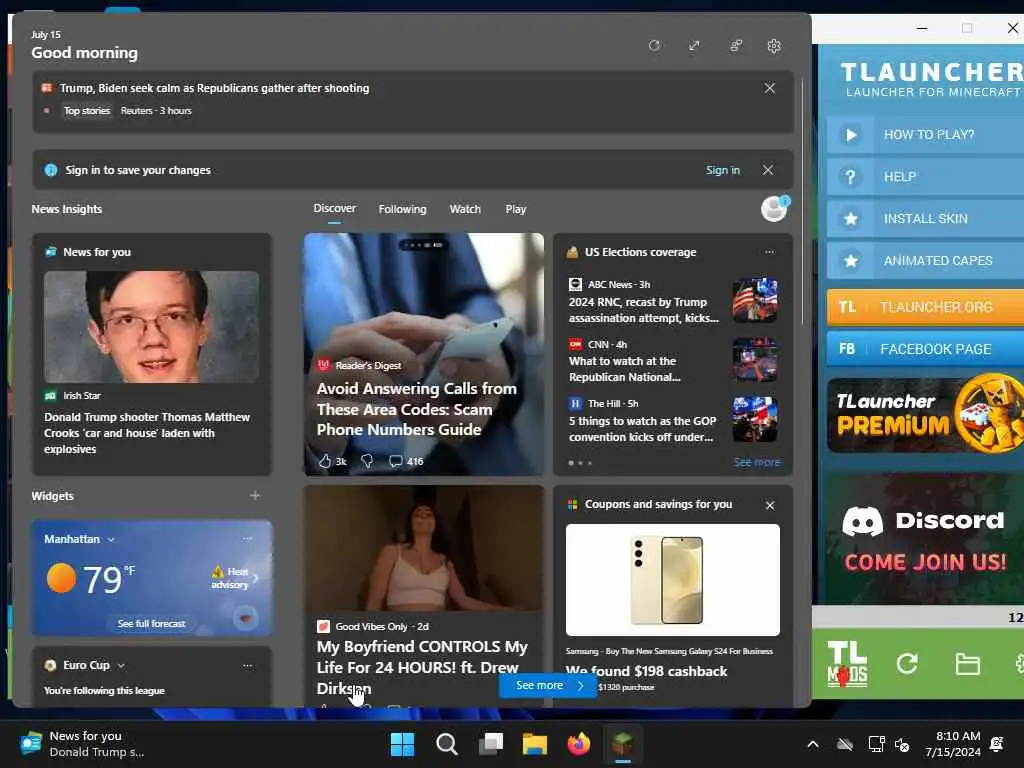Screen dimensions: 1024x768
Task: Visit TLAUNCHER.ORG link in TLauncher
Action: pos(925,307)
